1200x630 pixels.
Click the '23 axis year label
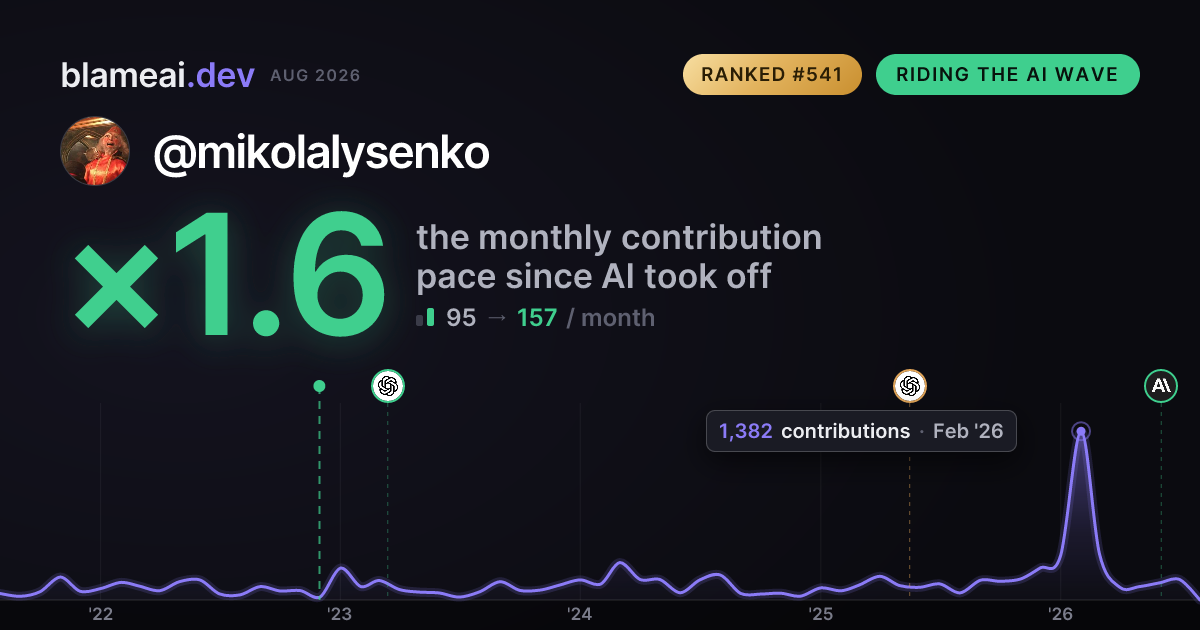[x=340, y=613]
